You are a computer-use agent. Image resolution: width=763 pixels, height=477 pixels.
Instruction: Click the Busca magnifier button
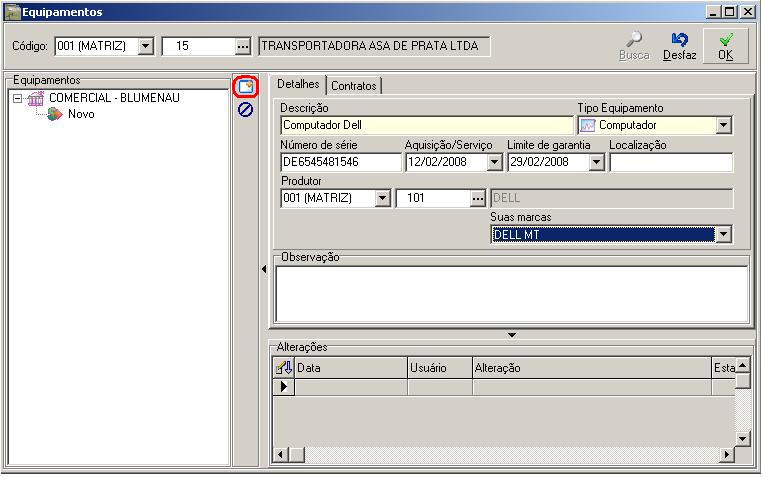[634, 46]
